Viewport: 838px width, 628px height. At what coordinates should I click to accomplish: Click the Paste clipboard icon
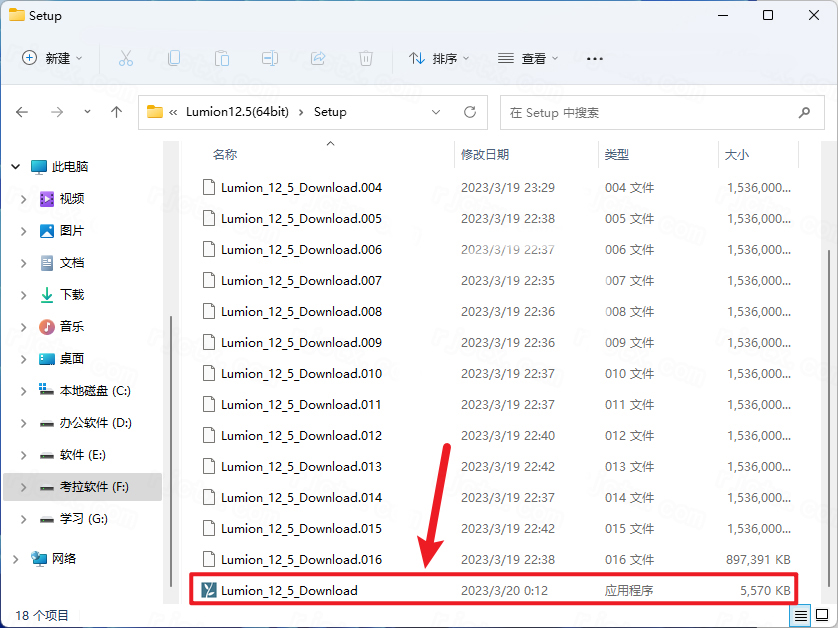(x=222, y=58)
